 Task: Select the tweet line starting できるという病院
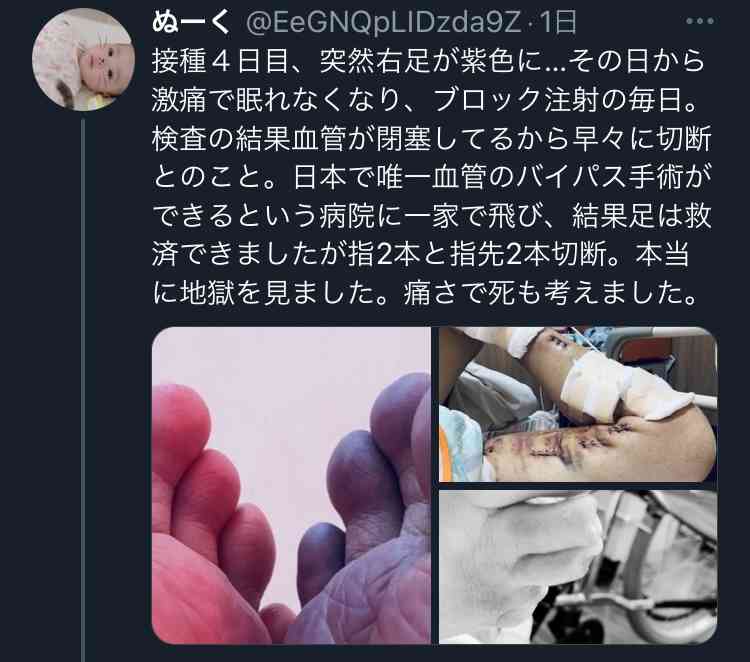pos(432,216)
